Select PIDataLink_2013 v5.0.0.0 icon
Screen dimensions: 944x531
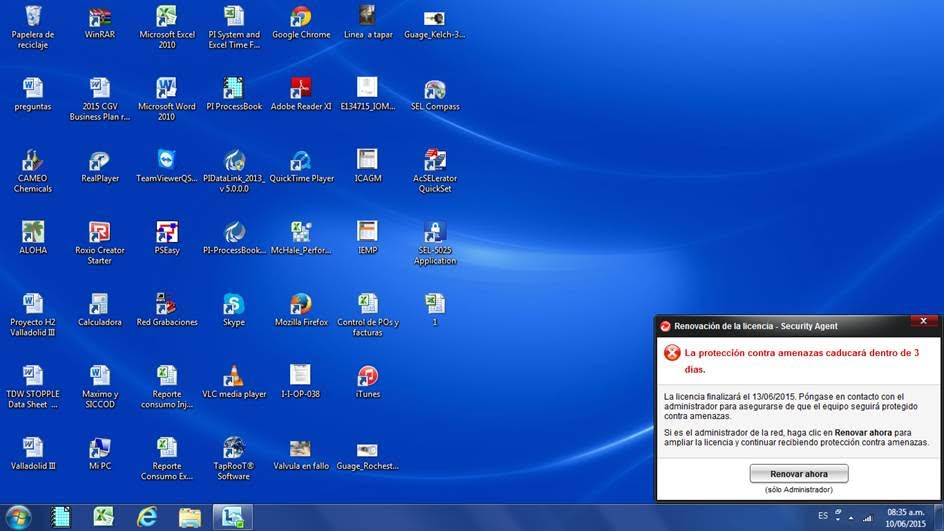tap(234, 170)
